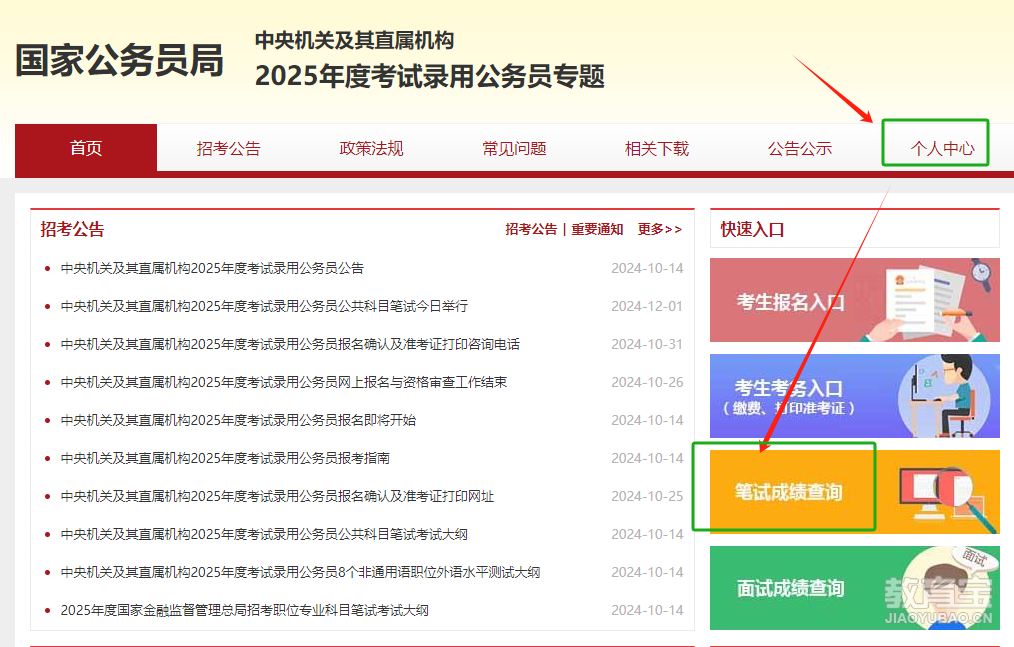This screenshot has width=1014, height=647.
Task: Open 网上报名与资格审查工作结束 announcement
Action: [x=283, y=382]
